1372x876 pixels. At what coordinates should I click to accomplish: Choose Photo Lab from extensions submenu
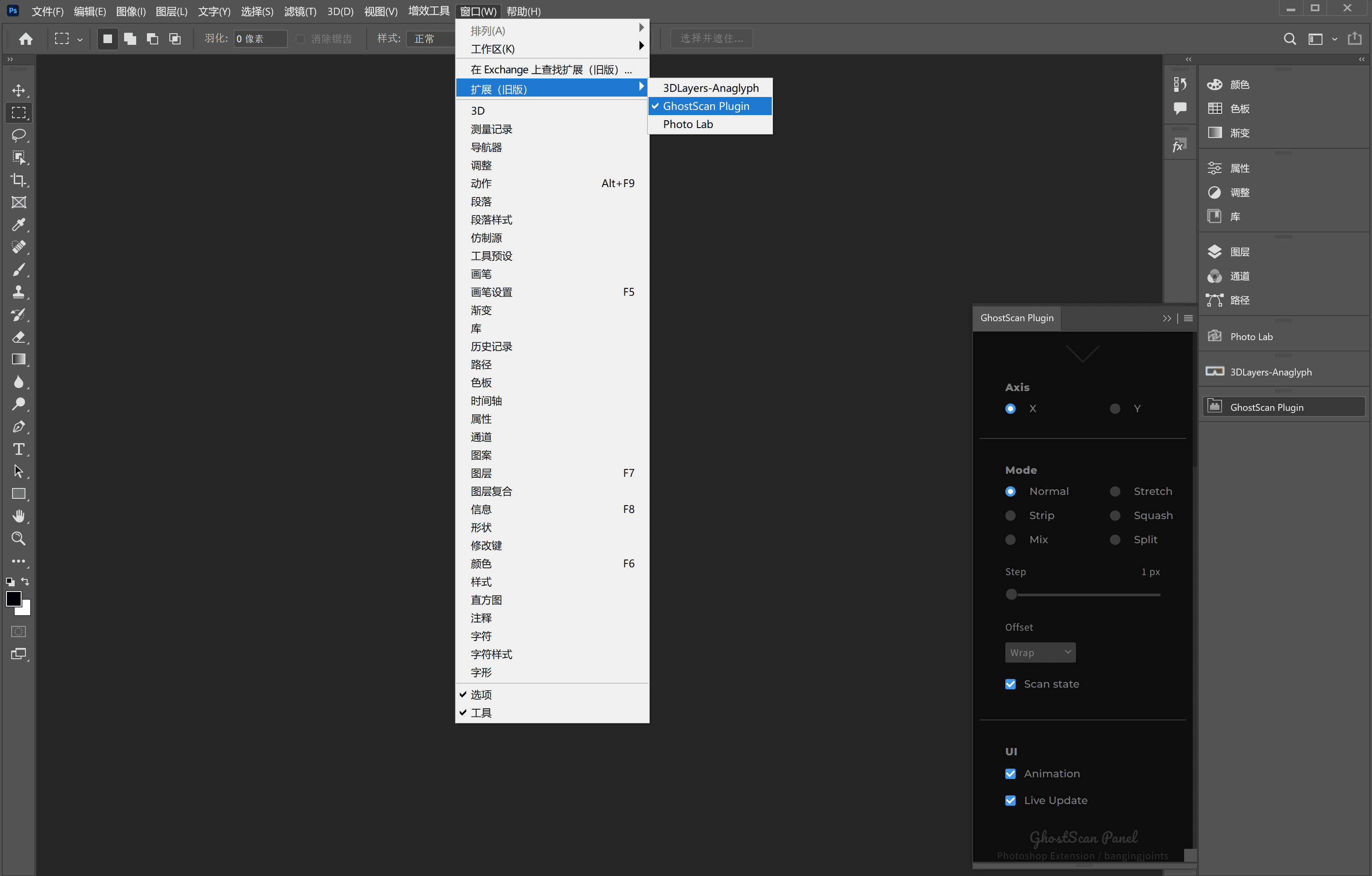[x=688, y=124]
